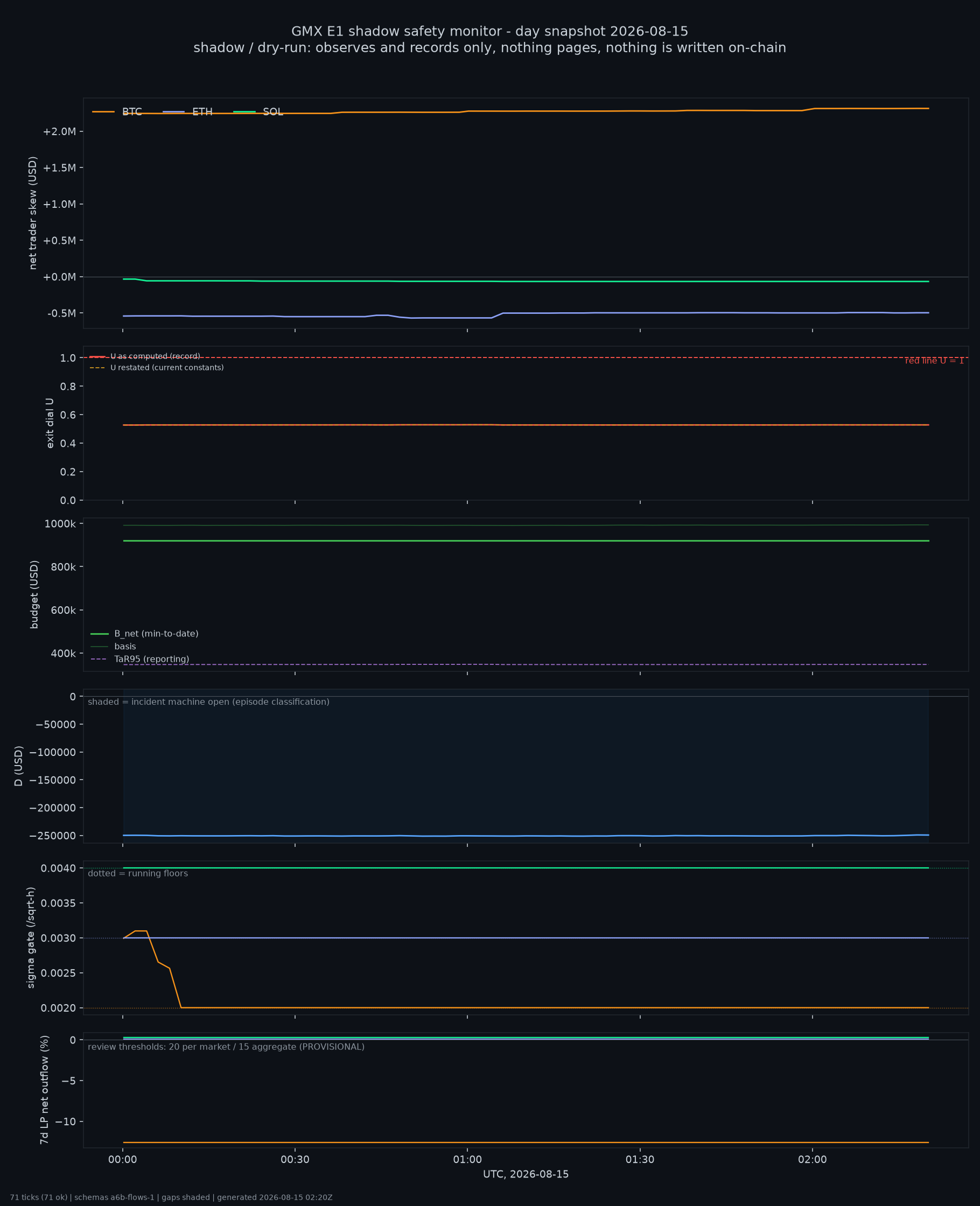Click the '0.8' tick on exit dial axis
The width and height of the screenshot is (980, 1206).
tap(68, 386)
